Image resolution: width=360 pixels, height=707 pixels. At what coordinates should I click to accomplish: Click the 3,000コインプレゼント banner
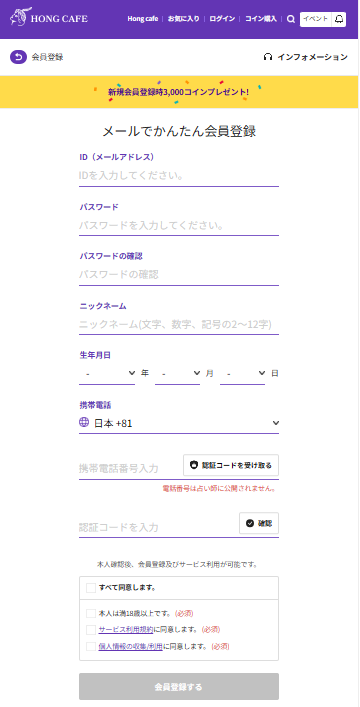pyautogui.click(x=179, y=92)
